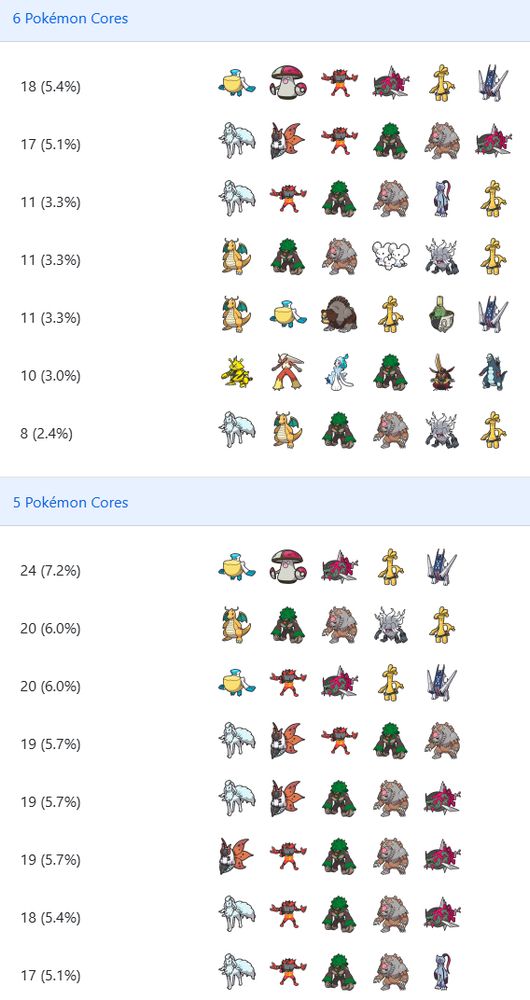Select Gholdengo in the 24 (7.2%) row
The width and height of the screenshot is (530, 1000).
pyautogui.click(x=390, y=566)
